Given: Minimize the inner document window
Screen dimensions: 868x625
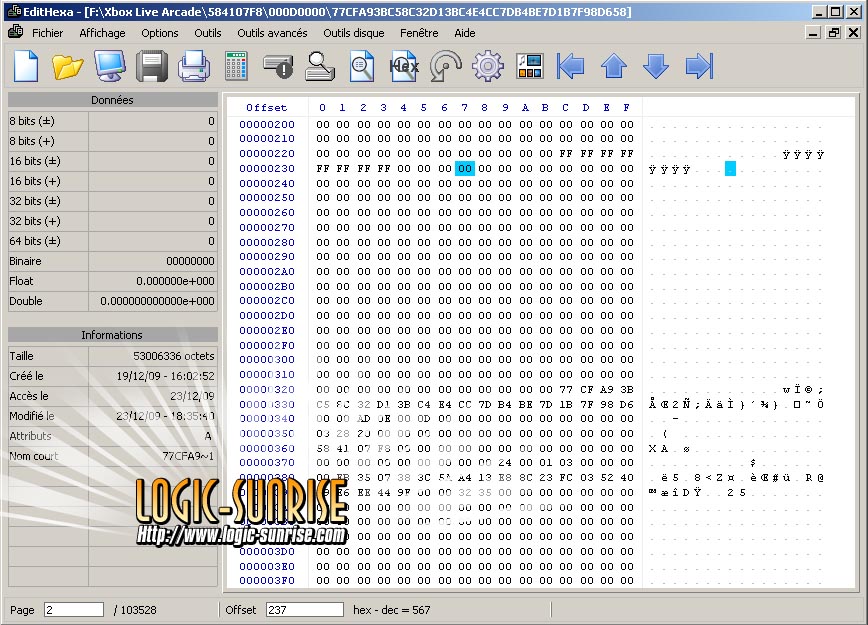Looking at the screenshot, I should pos(813,33).
